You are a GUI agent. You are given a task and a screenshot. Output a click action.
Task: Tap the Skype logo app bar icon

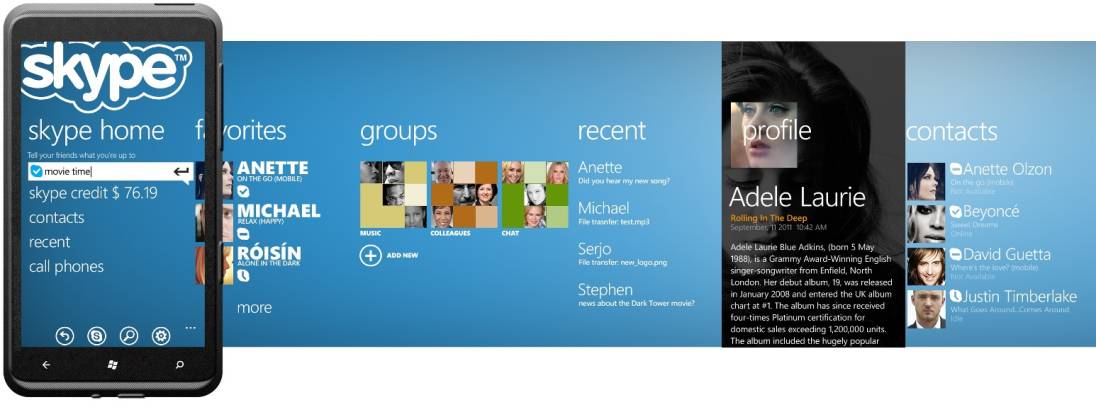point(96,336)
